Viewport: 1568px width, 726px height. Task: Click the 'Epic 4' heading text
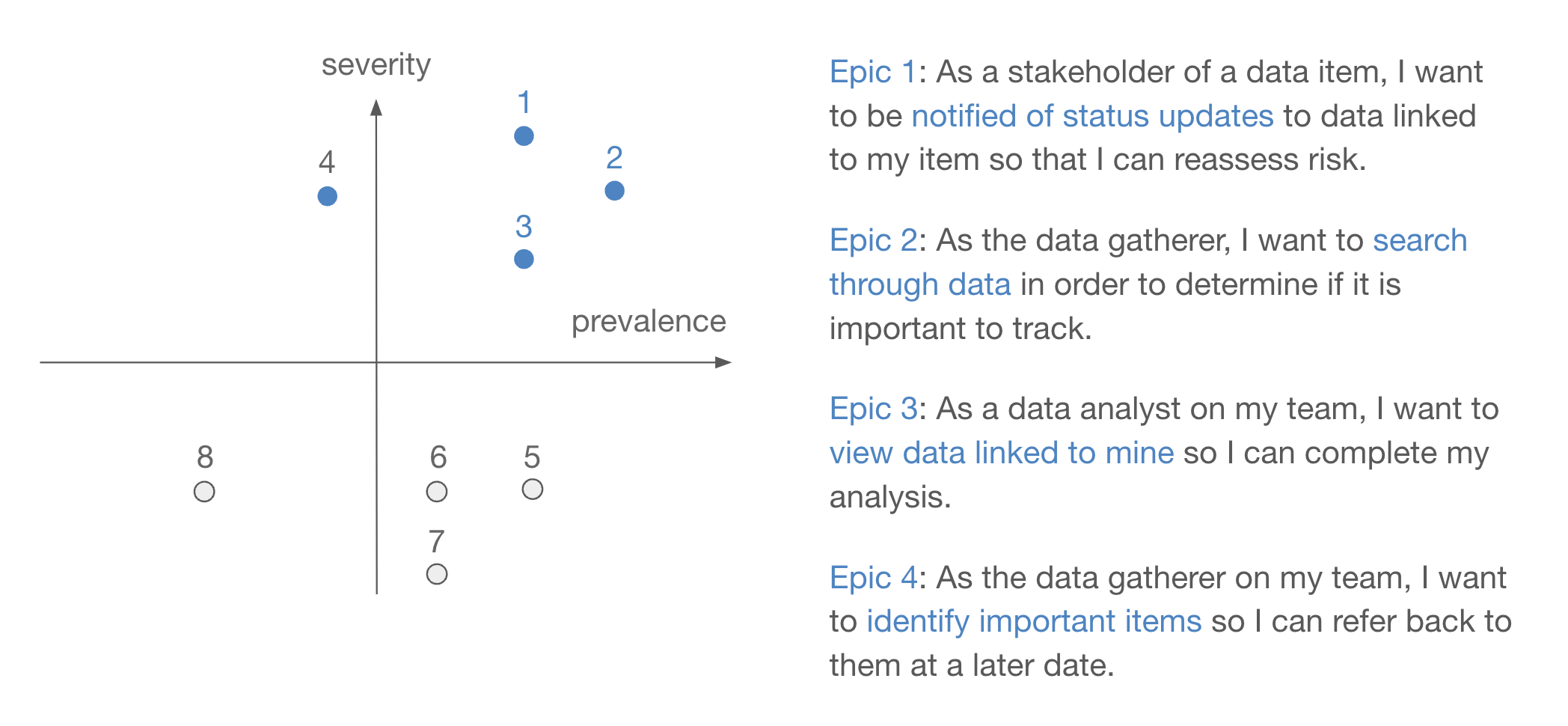874,579
